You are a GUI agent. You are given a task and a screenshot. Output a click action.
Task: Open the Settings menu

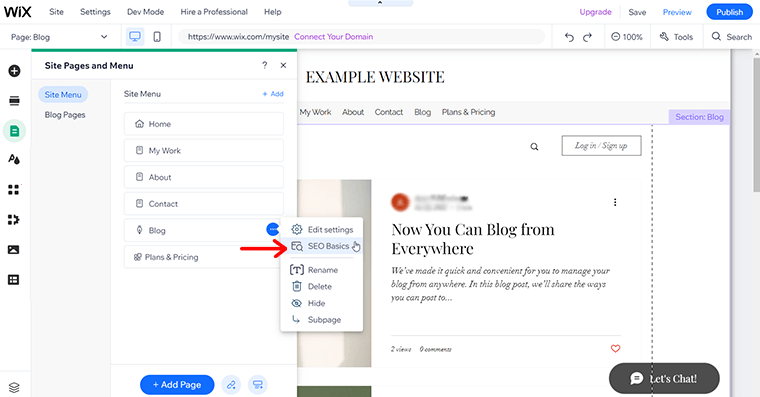click(95, 12)
